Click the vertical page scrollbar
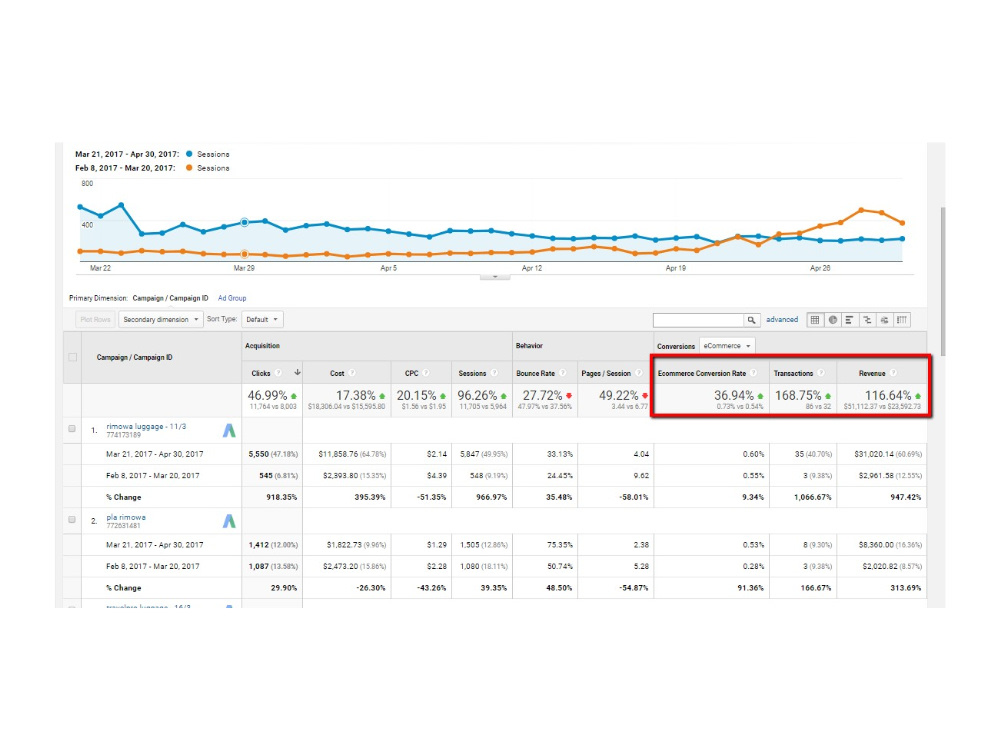The width and height of the screenshot is (1000, 750). [x=943, y=281]
